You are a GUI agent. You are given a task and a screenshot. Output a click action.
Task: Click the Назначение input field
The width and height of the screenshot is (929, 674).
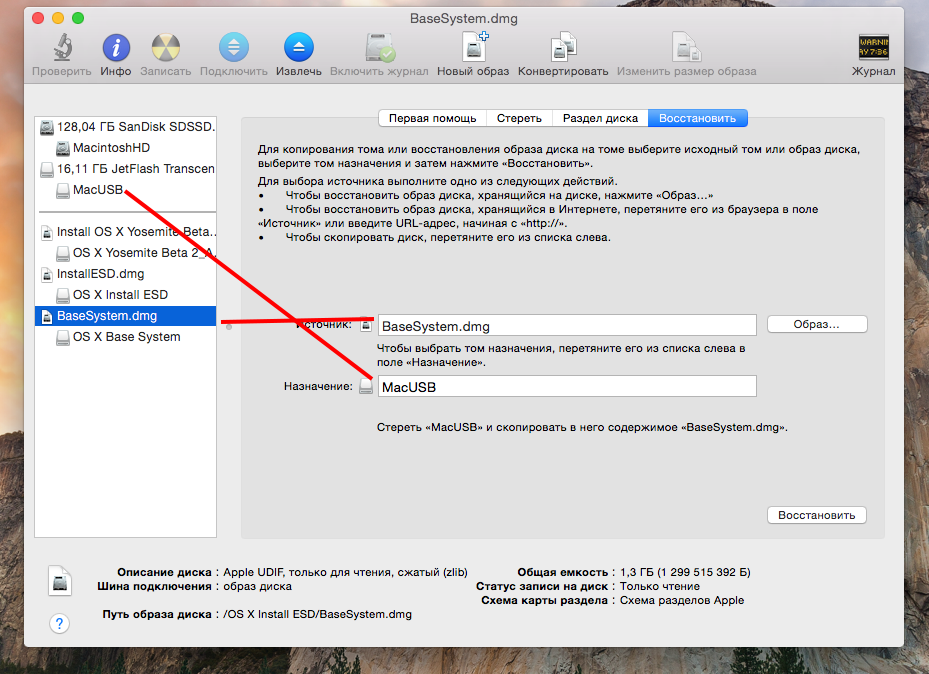[567, 387]
